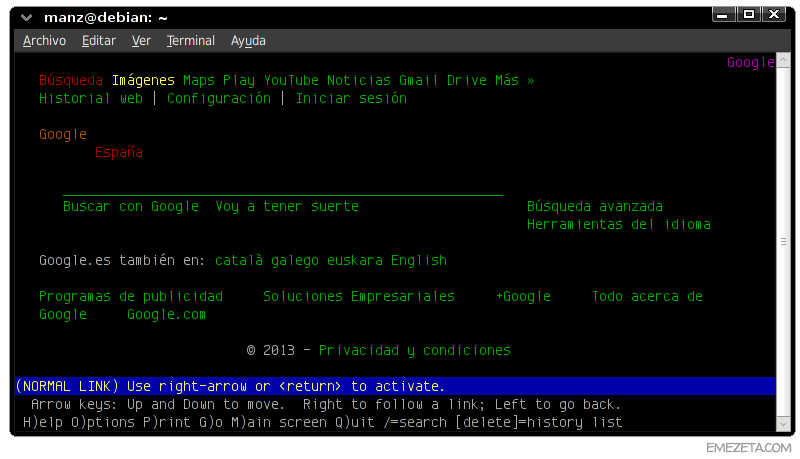
Task: Click the 'Google.es también en:' text
Action: tap(122, 261)
